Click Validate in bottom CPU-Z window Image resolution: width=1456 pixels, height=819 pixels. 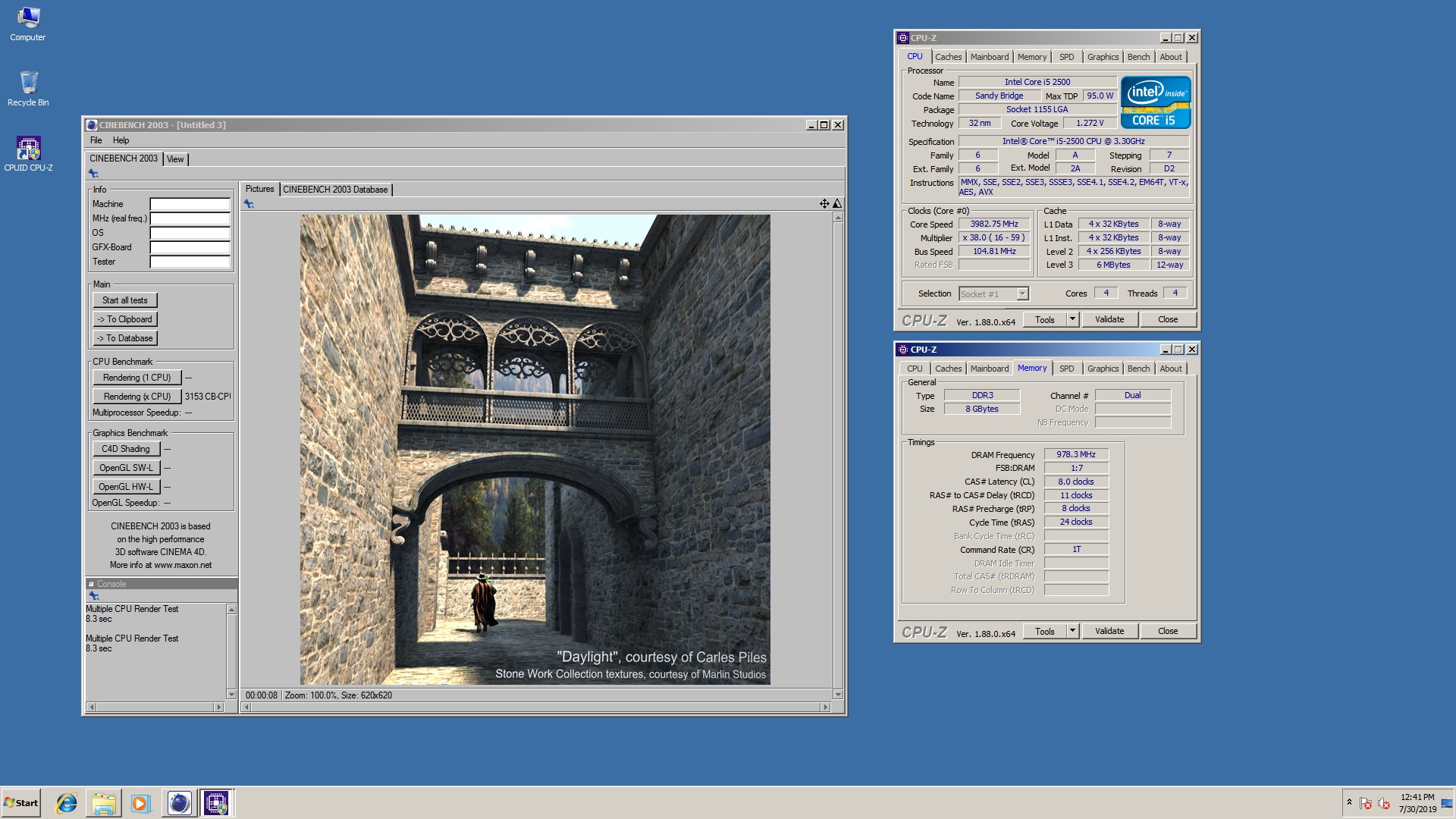[x=1109, y=631]
